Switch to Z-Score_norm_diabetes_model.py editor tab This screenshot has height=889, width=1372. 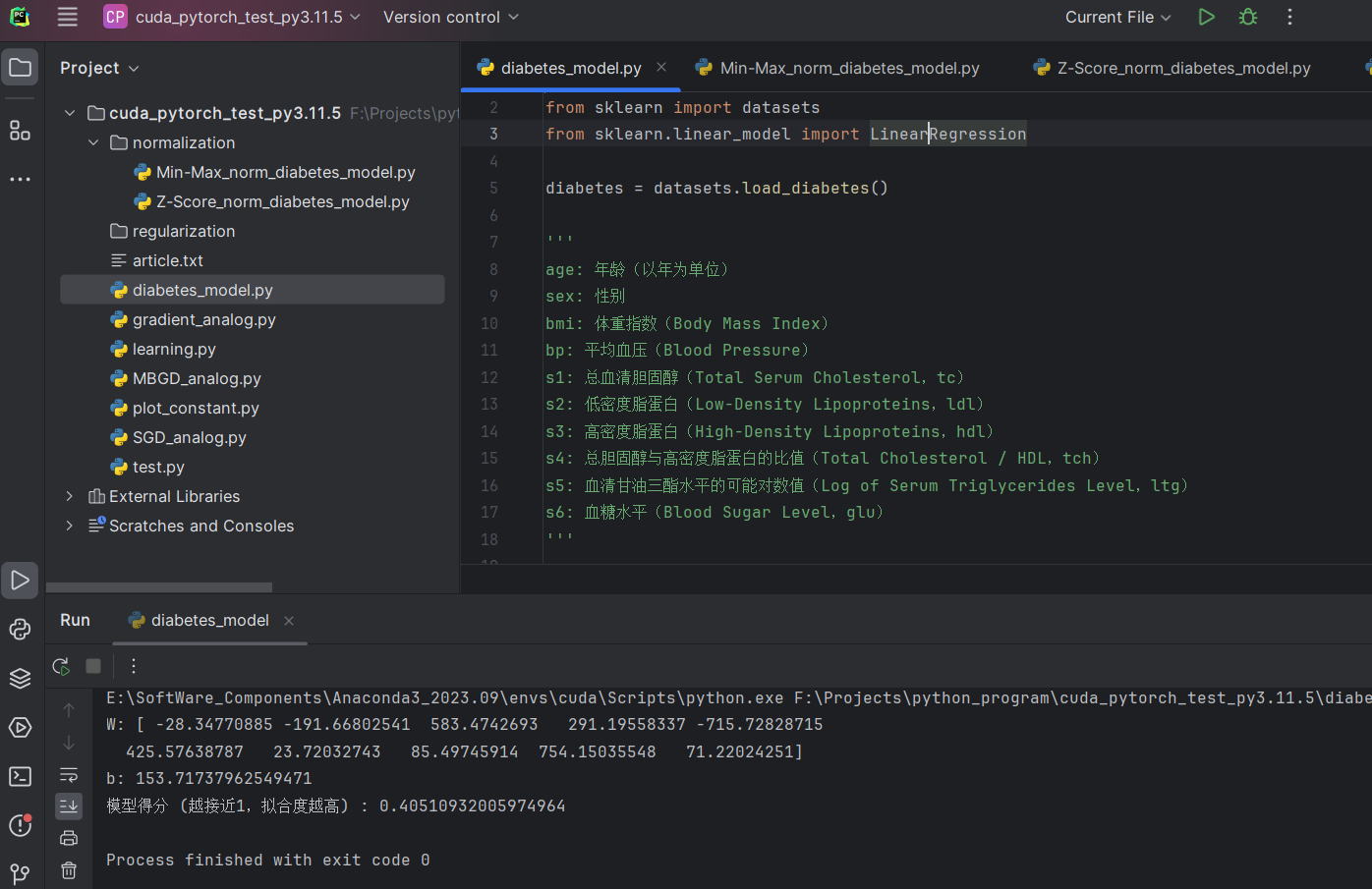click(x=1172, y=68)
